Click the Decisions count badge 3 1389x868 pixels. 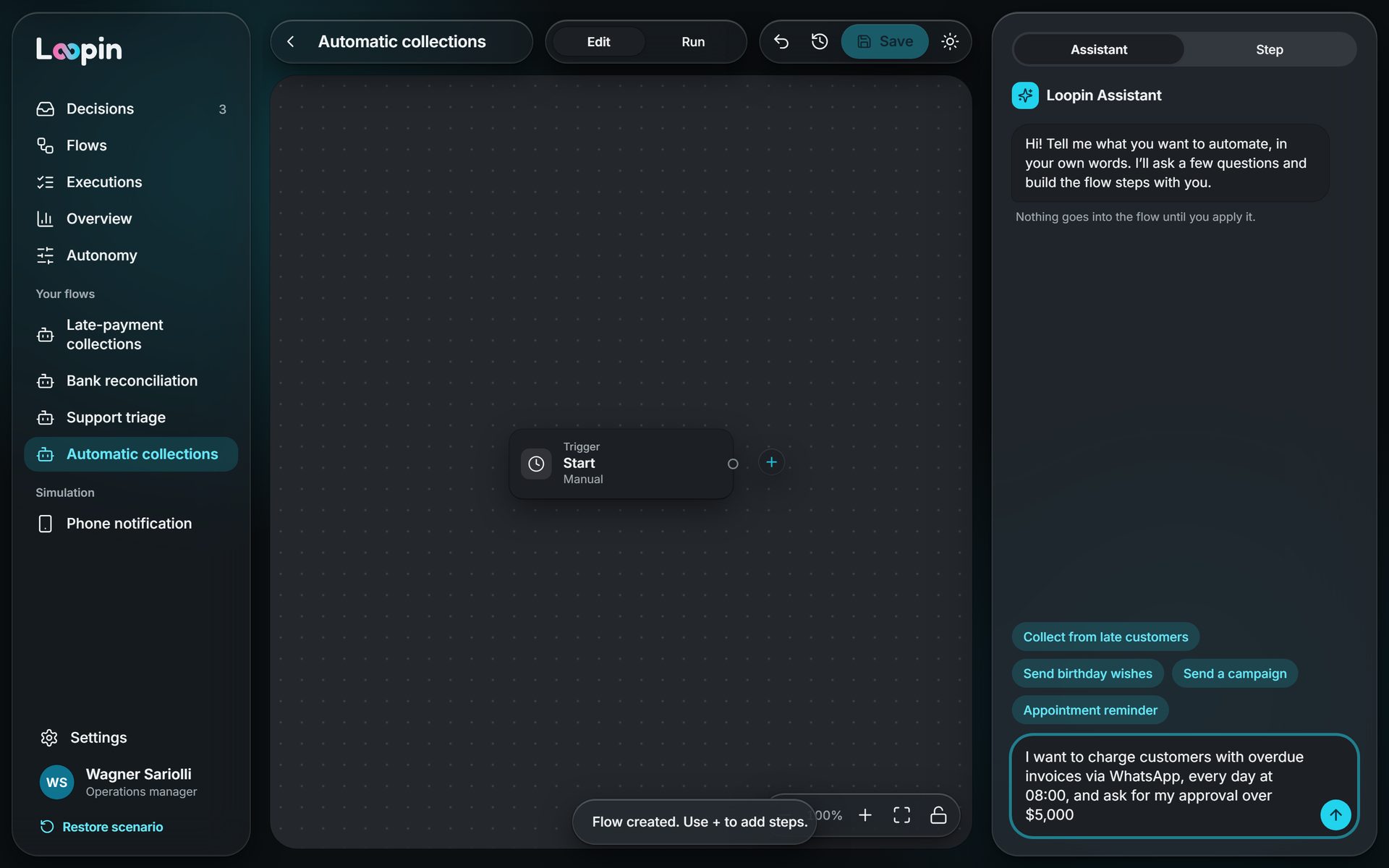(x=222, y=109)
